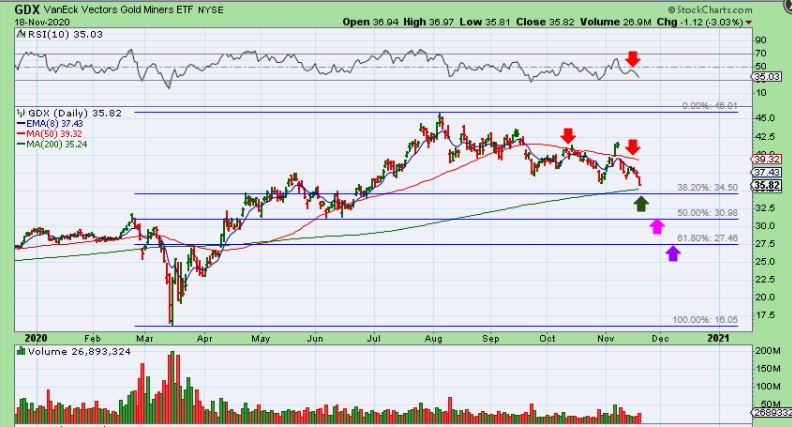Click the Volume 26.9M header value
The height and width of the screenshot is (427, 792).
[616, 22]
